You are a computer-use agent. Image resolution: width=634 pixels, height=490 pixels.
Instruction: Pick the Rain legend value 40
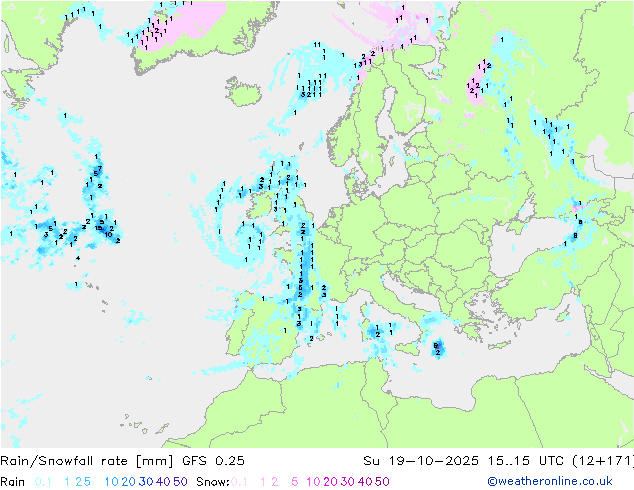tap(163, 482)
